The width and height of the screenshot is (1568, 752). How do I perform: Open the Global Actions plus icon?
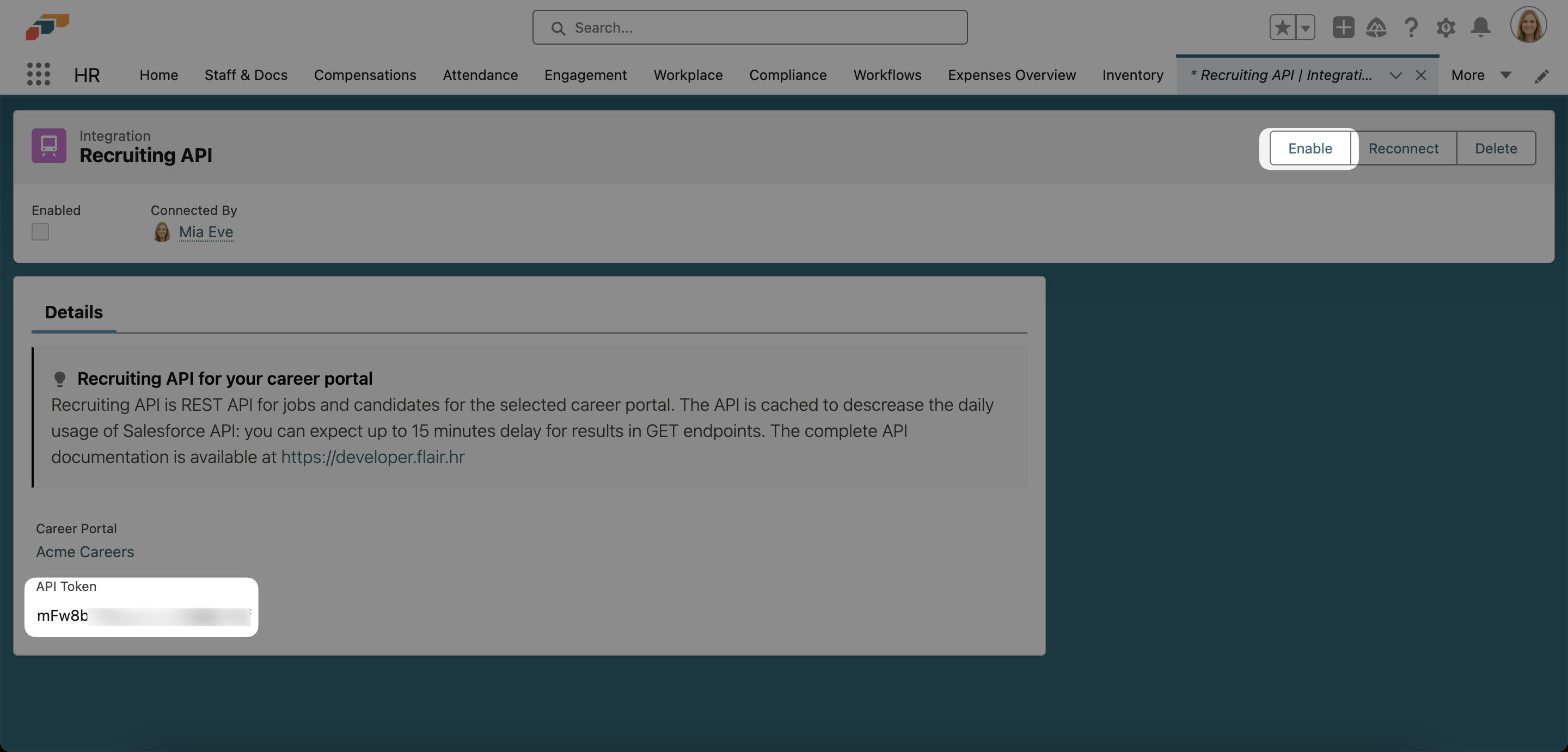tap(1343, 27)
